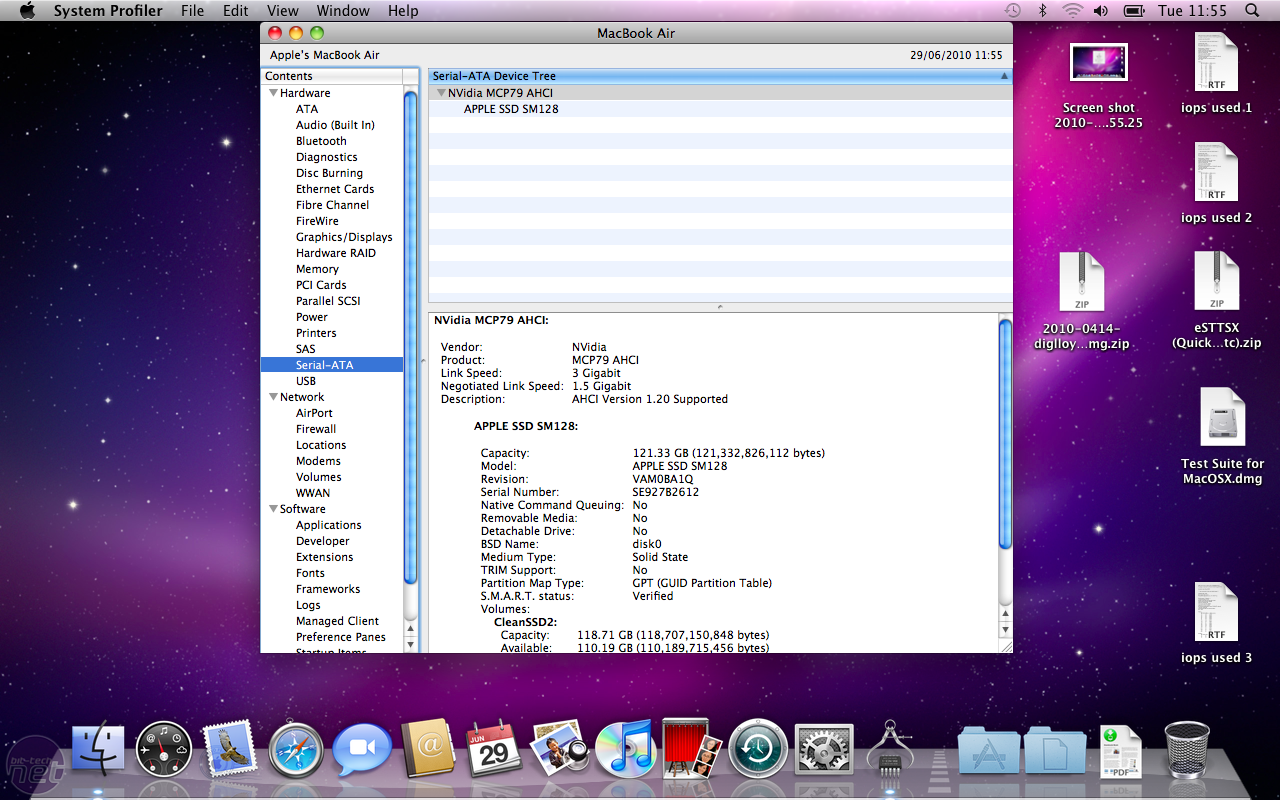Click the details pane scrollbar
1280x800 pixels.
tap(1005, 433)
